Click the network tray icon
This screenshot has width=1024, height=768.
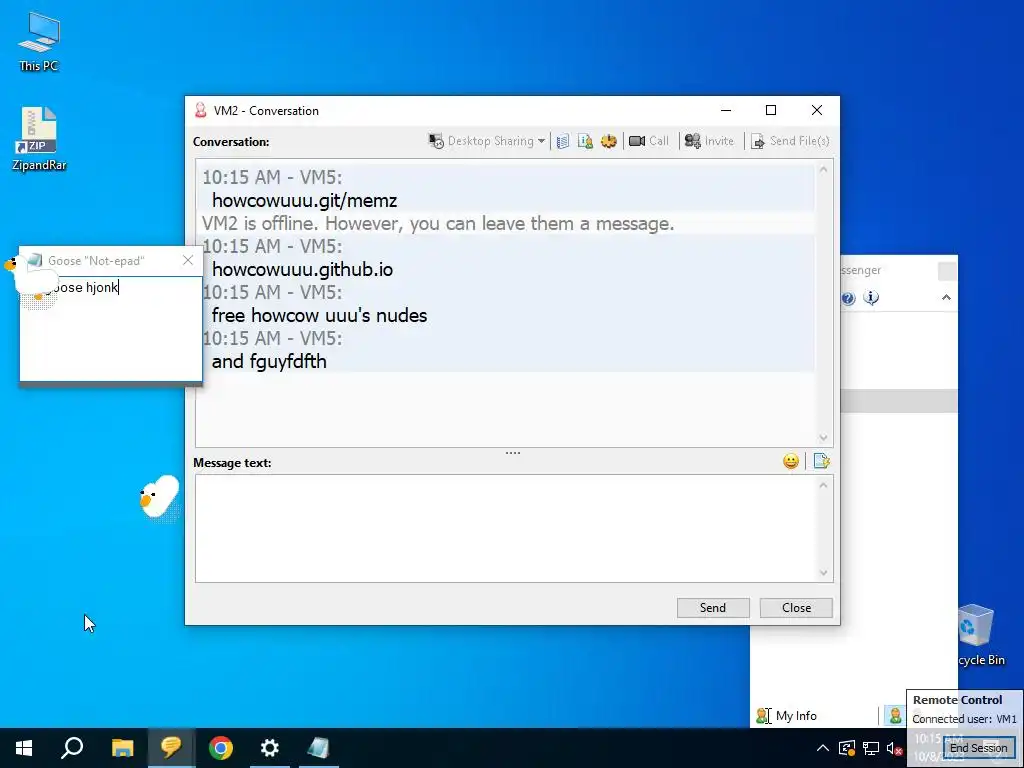click(871, 748)
